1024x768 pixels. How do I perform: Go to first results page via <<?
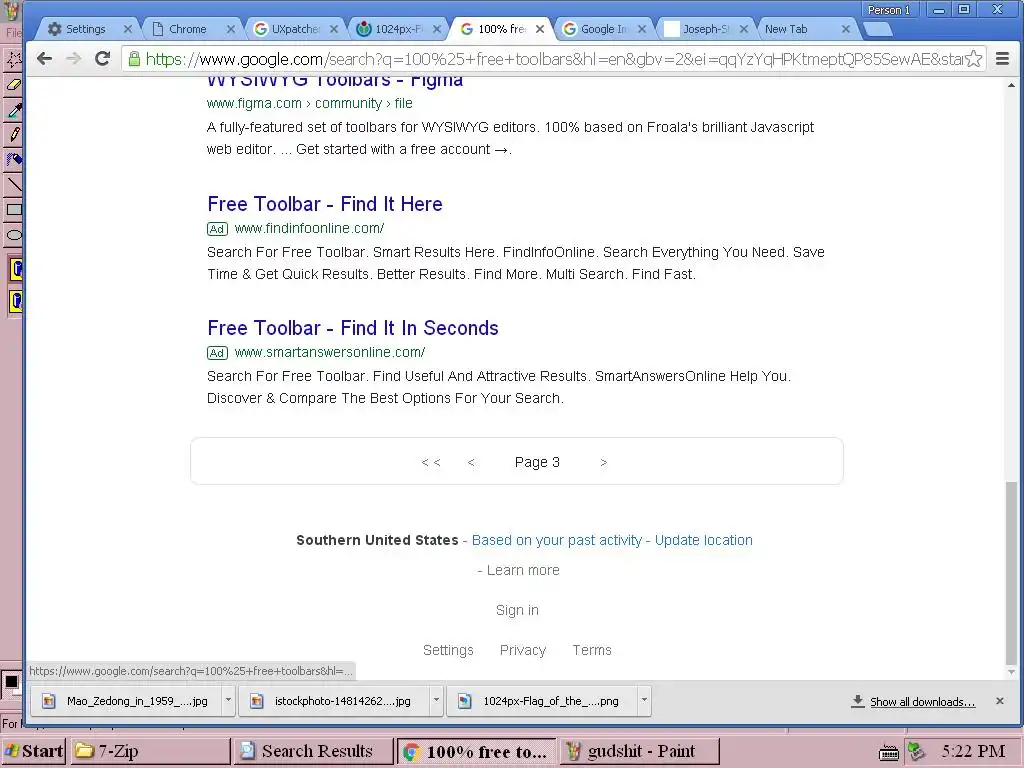point(431,462)
